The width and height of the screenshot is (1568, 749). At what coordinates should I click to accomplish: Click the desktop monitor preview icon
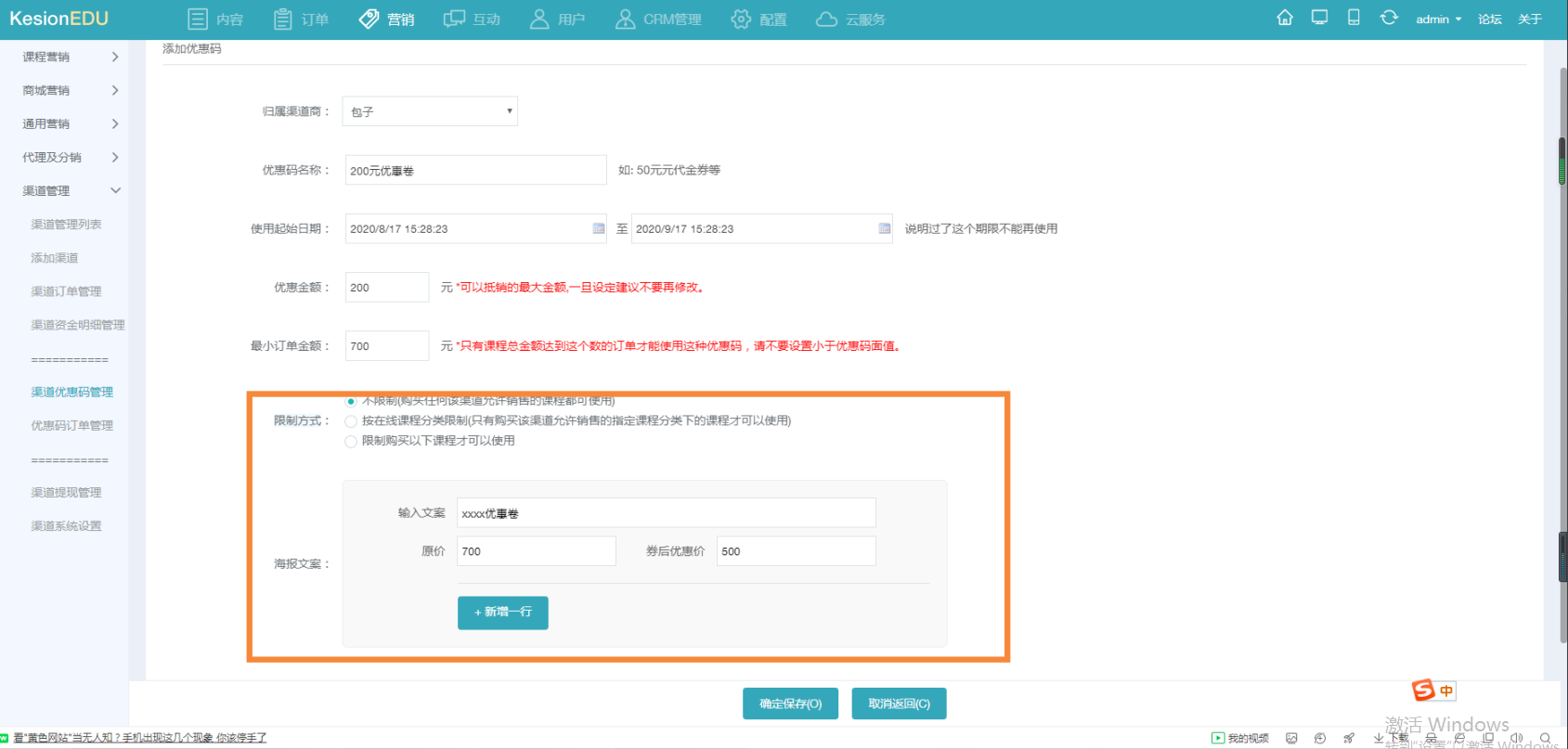pyautogui.click(x=1319, y=18)
